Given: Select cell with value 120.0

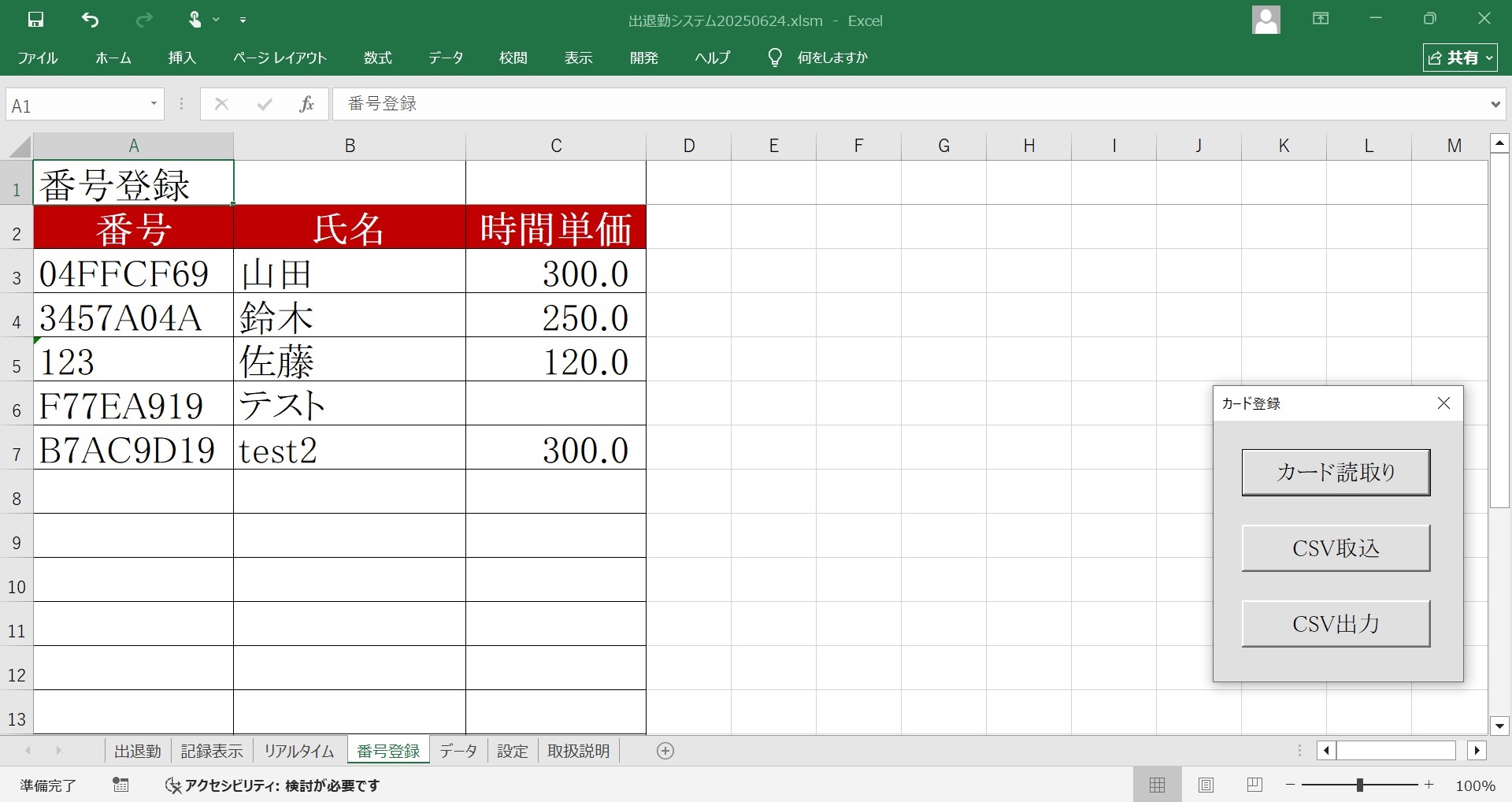Looking at the screenshot, I should [x=556, y=361].
